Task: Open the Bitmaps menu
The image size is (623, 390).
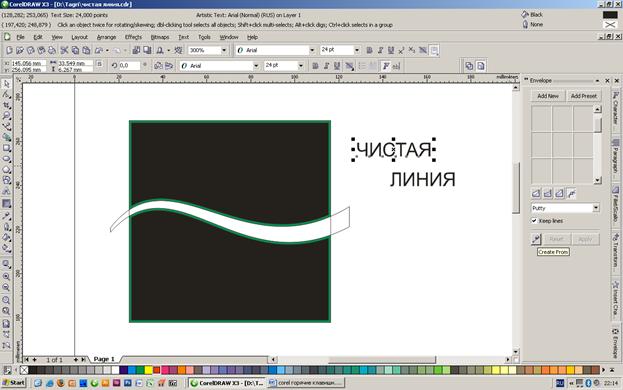Action: coord(160,37)
